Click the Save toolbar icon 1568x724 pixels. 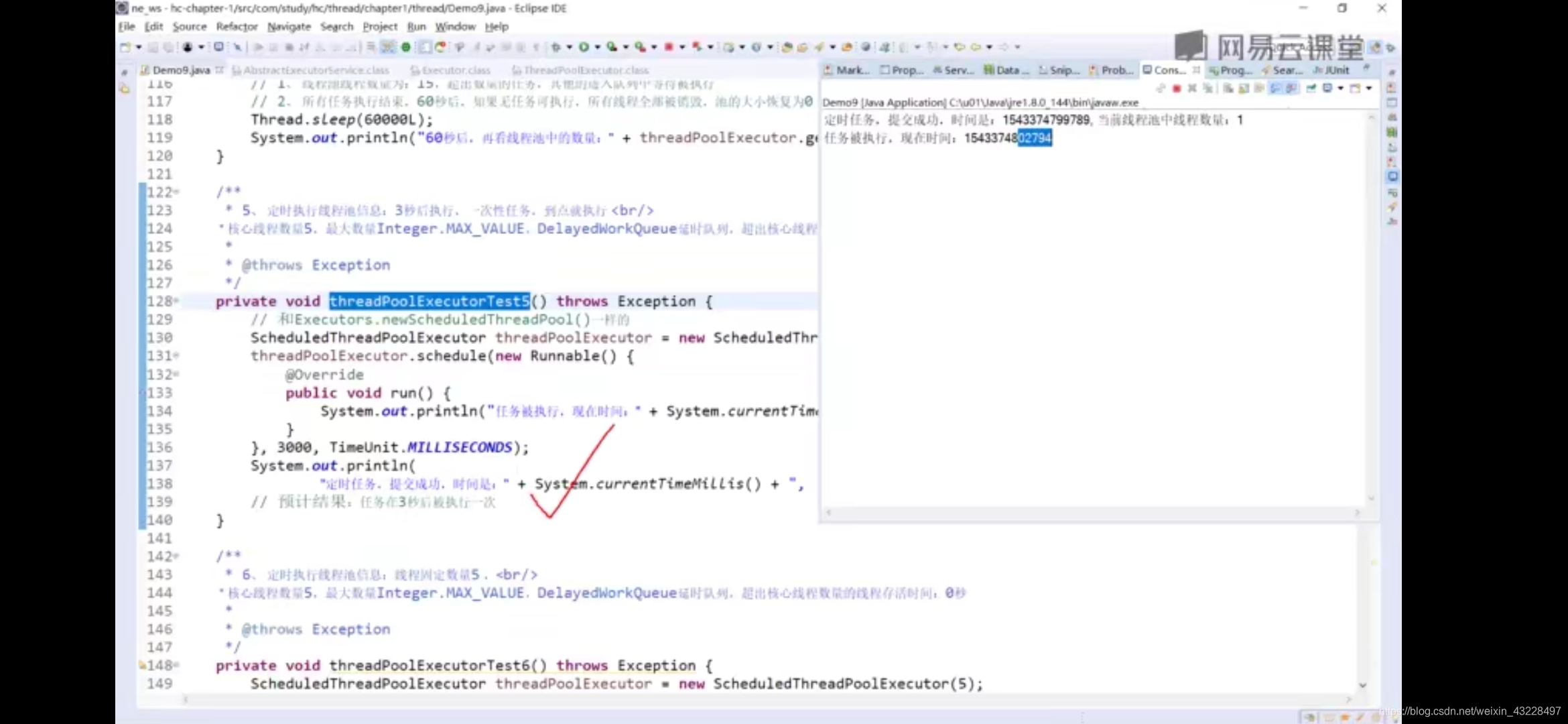coord(153,47)
